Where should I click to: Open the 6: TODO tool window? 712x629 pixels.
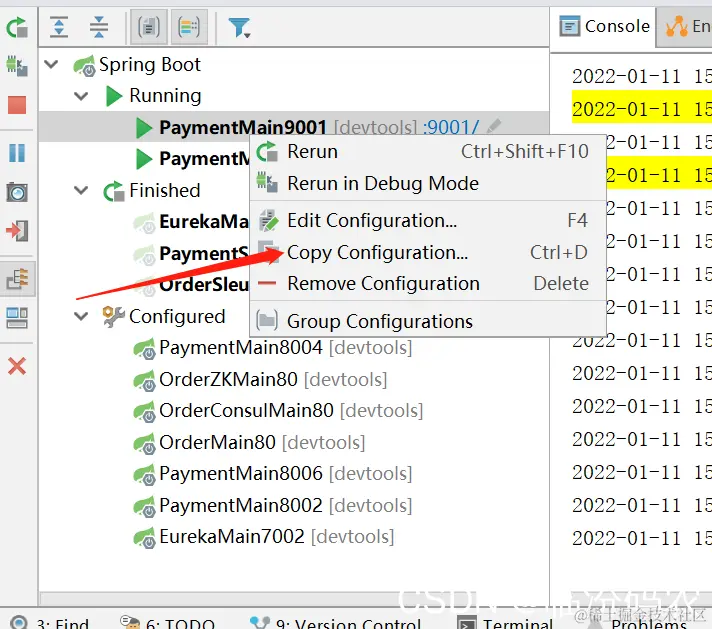point(167,622)
